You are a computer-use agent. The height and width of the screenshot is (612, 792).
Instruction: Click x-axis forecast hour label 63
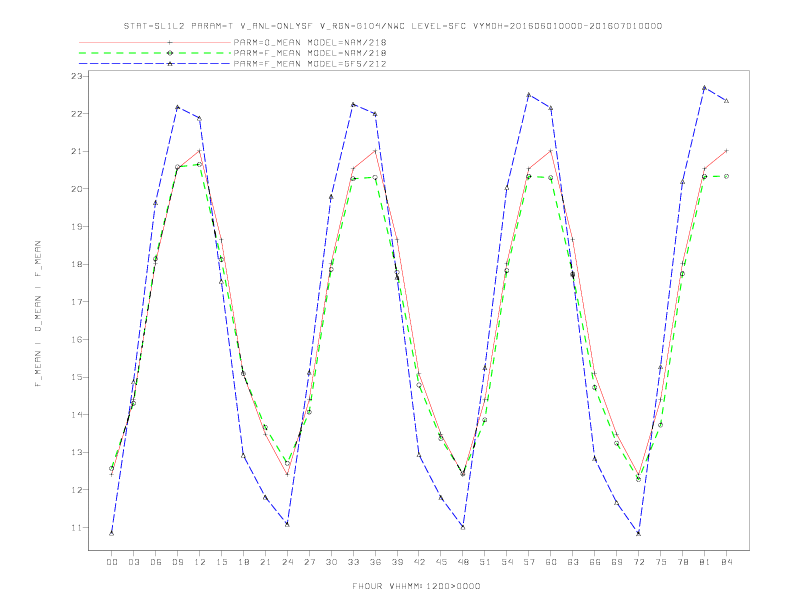pos(573,562)
